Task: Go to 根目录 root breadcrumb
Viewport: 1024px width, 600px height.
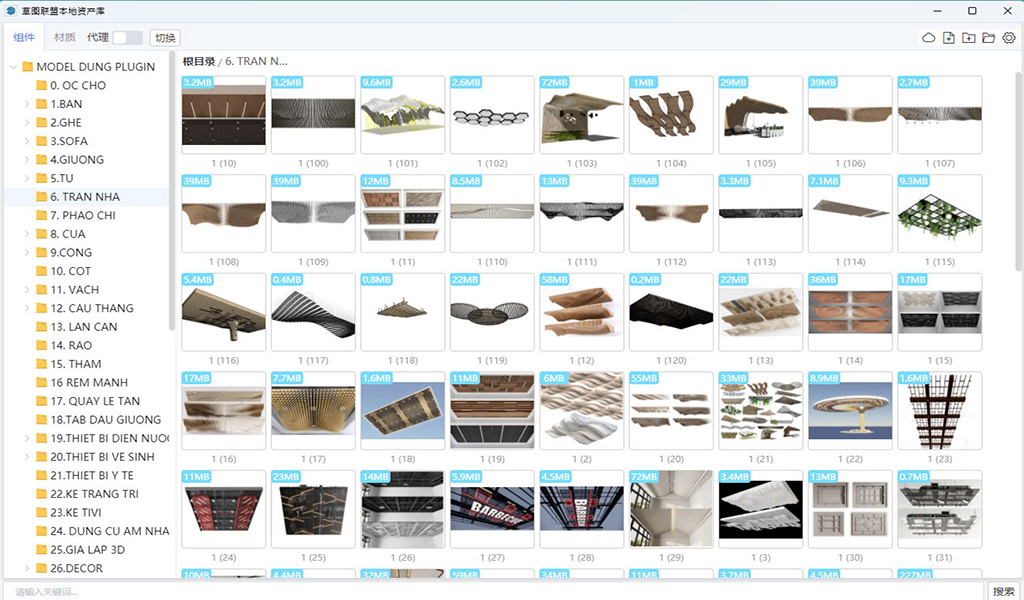Action: [x=199, y=61]
